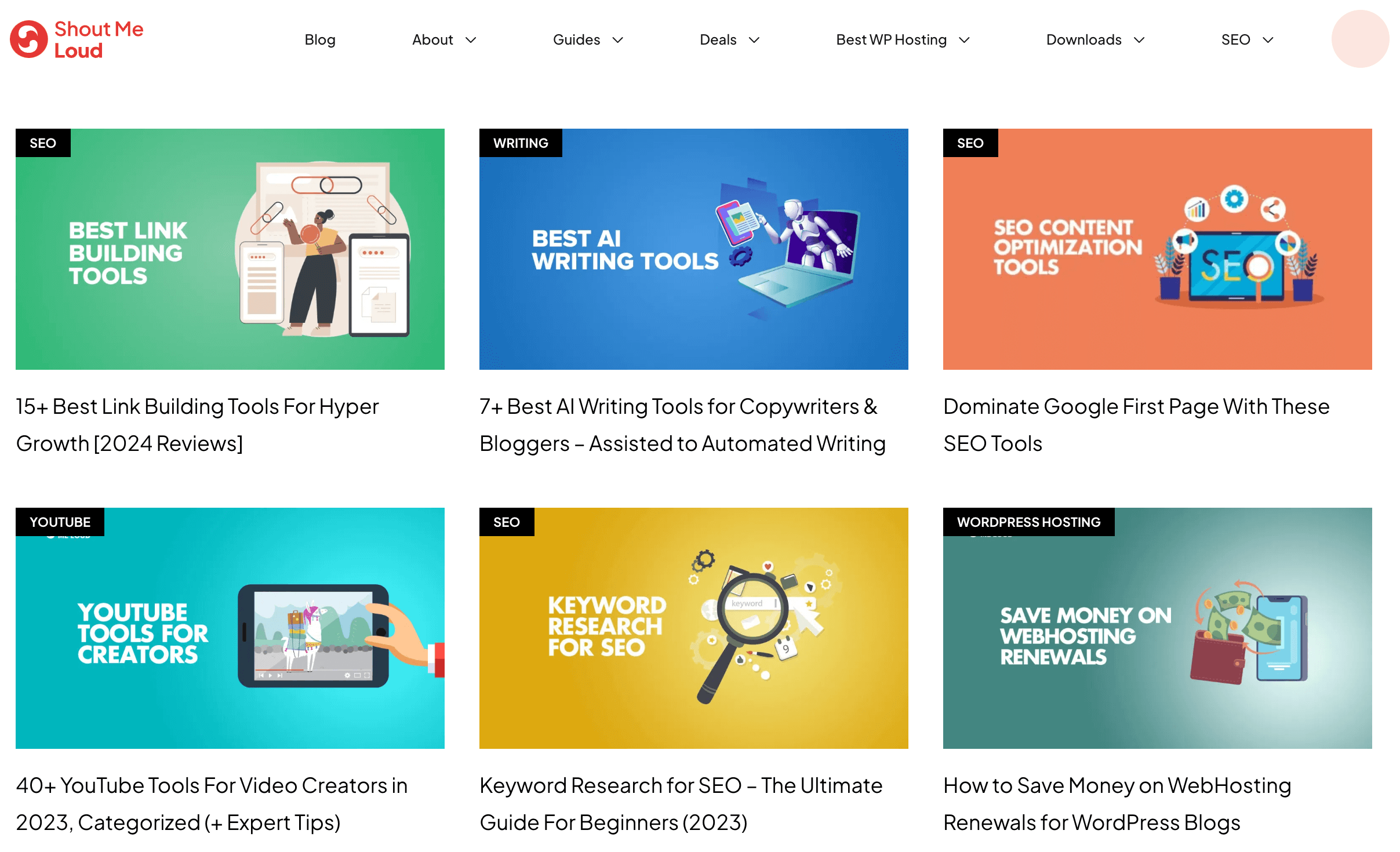The image size is (1400, 852).
Task: Expand the About dropdown chevron
Action: click(x=471, y=40)
